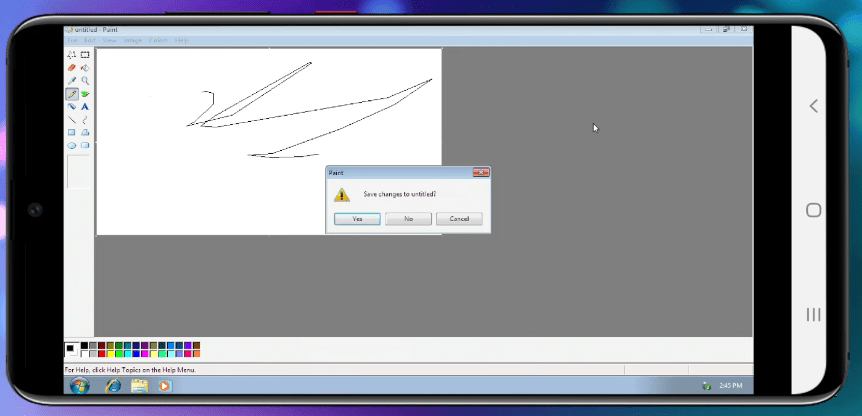Select the Ellipse shape tool

click(x=71, y=146)
